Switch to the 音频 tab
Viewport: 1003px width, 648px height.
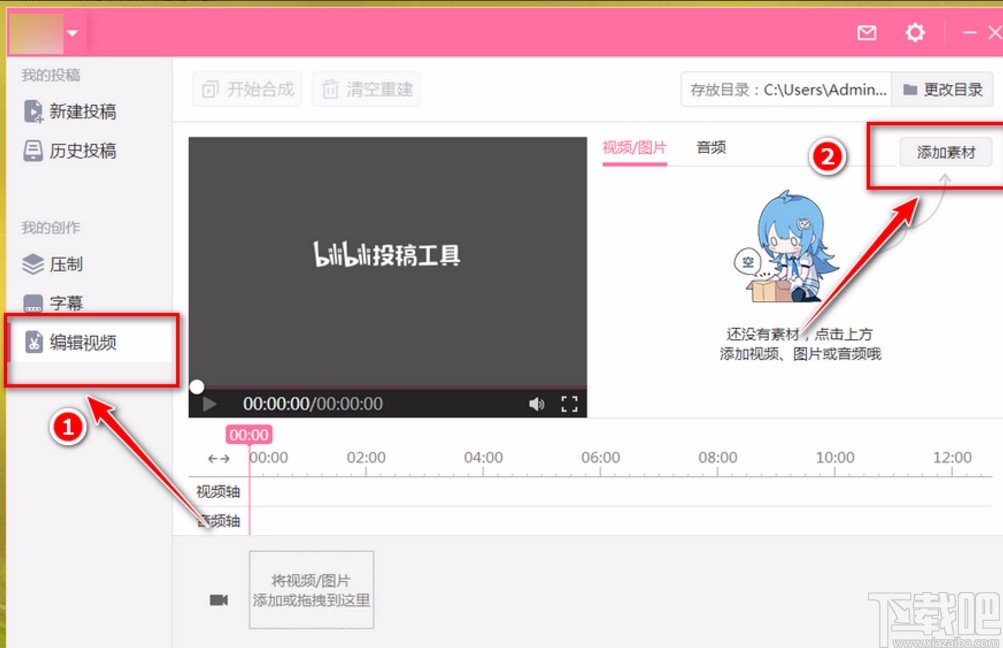(x=711, y=147)
